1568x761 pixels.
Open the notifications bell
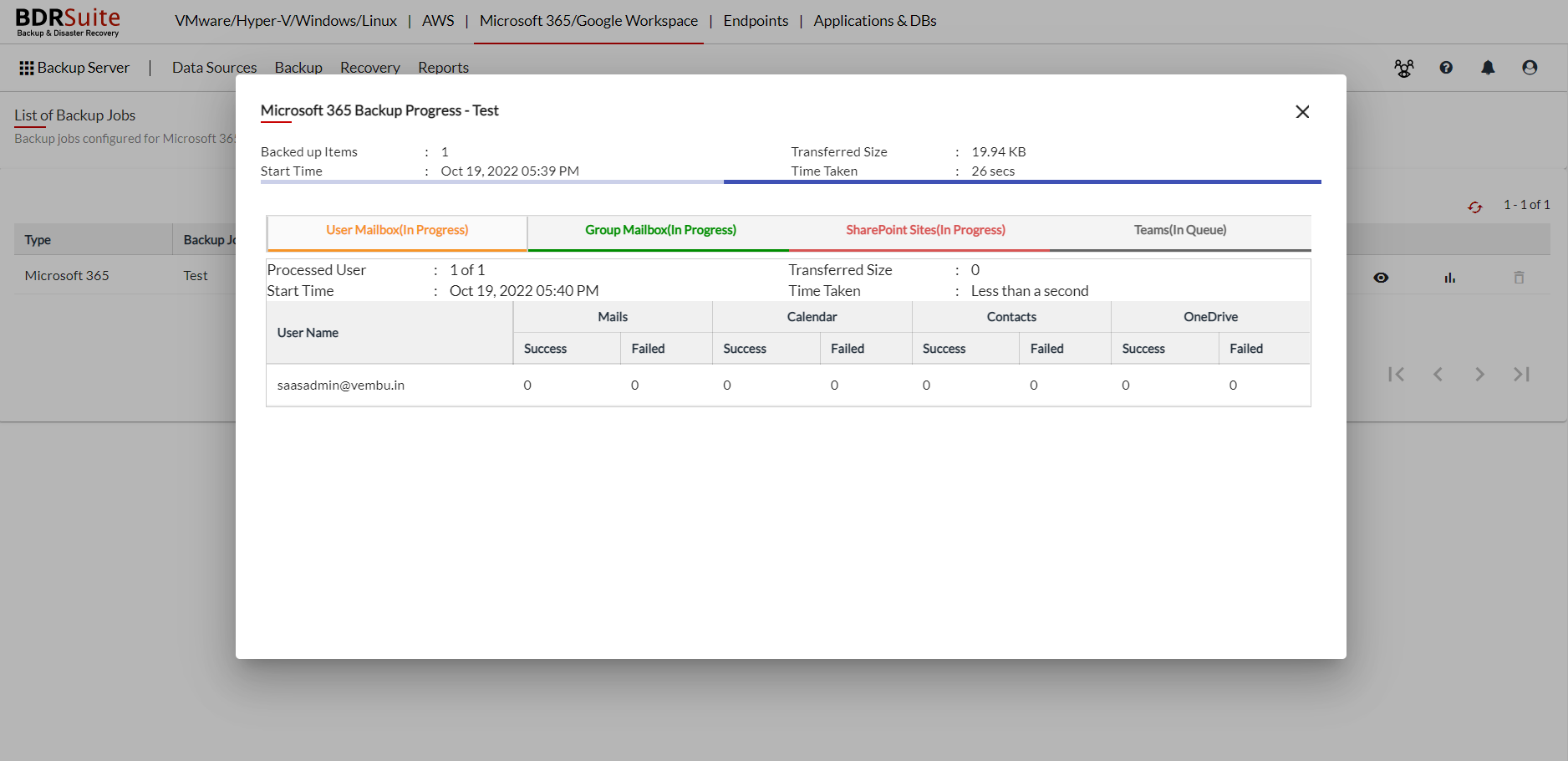click(x=1488, y=68)
